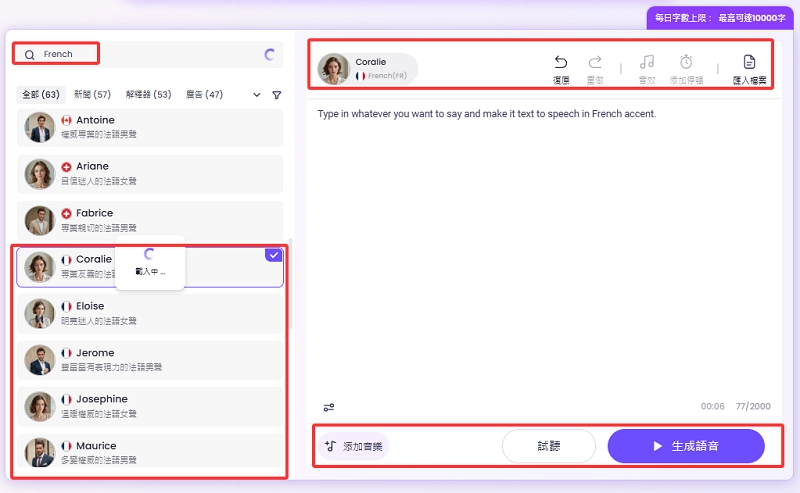Click Jerome's avatar thumbnail
The image size is (800, 493).
pos(40,360)
